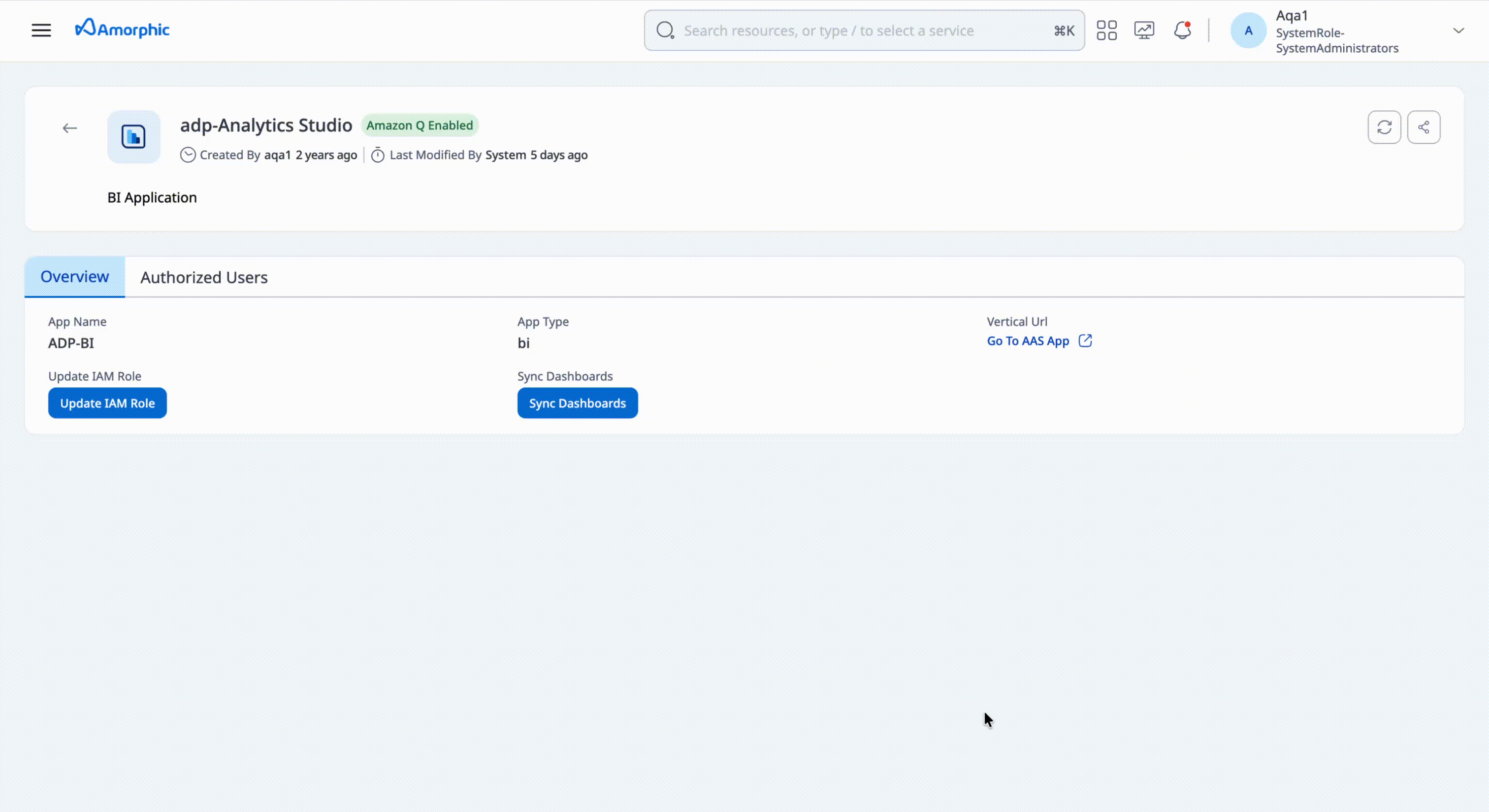Viewport: 1489px width, 812px height.
Task: Refresh the app details
Action: pos(1384,127)
